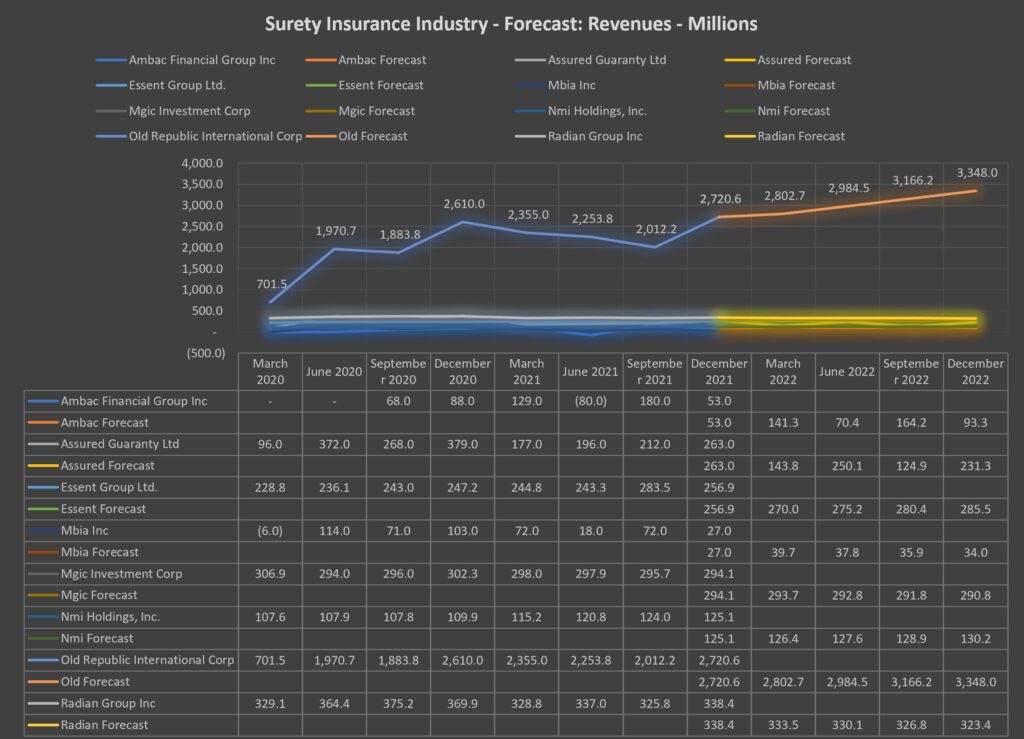Click the Mbia Inc legend entry
The image size is (1024, 739).
[x=572, y=85]
